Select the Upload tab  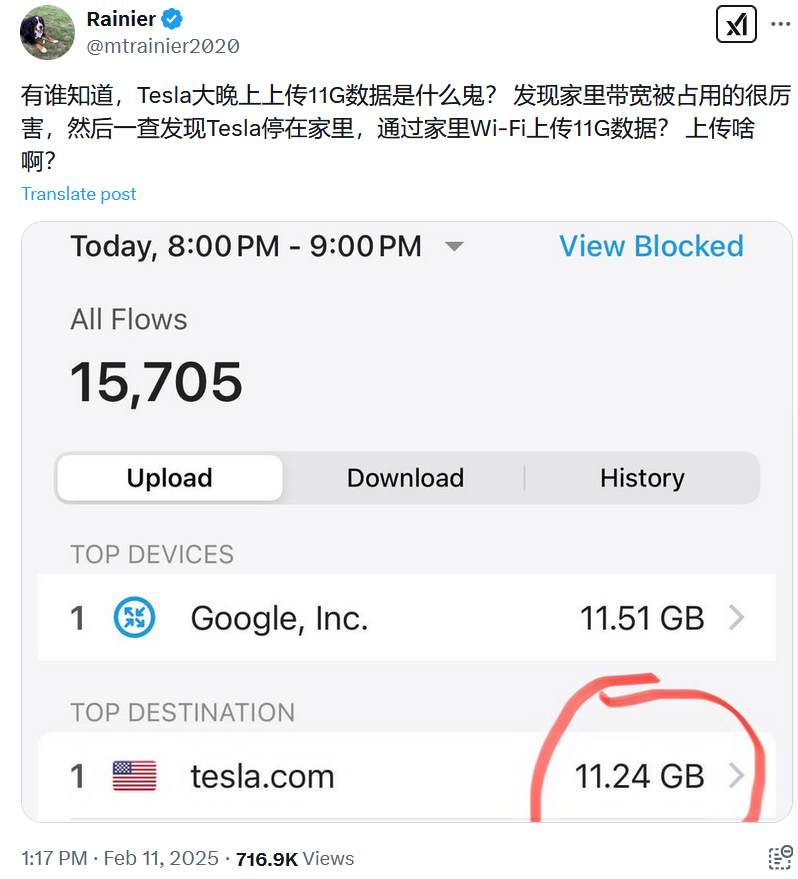pos(169,478)
